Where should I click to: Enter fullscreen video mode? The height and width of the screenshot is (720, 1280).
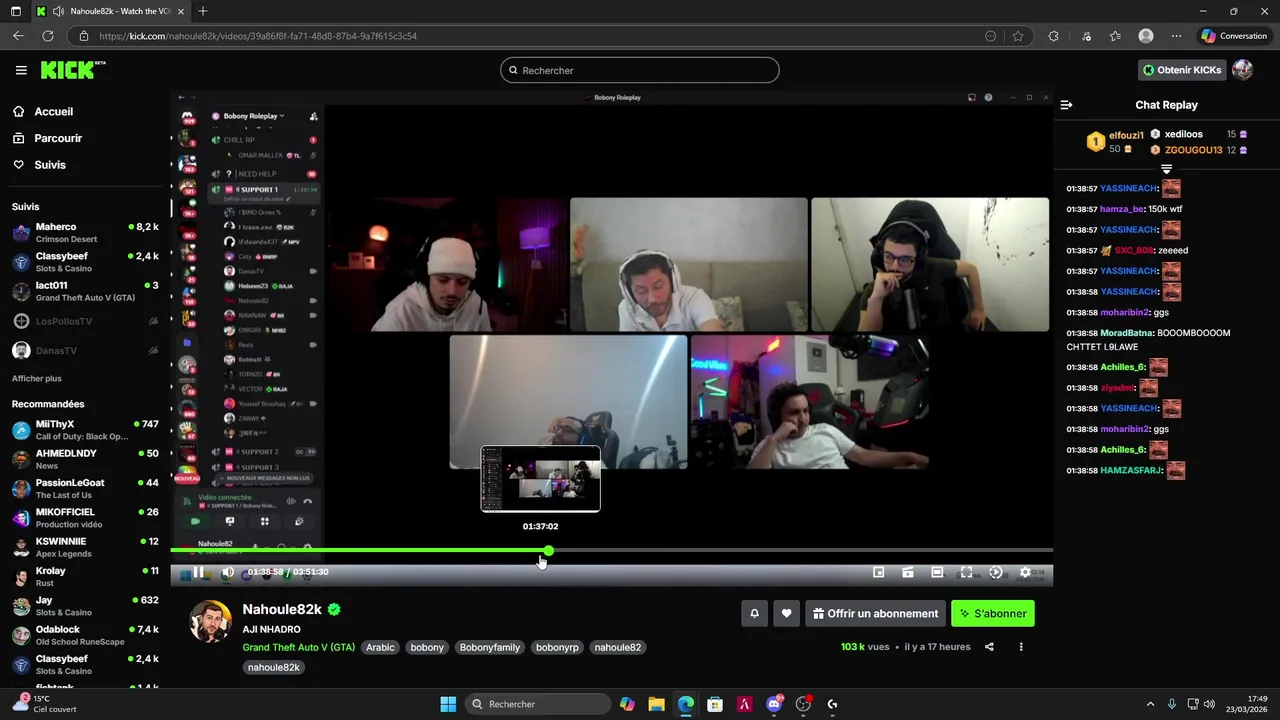tap(966, 572)
